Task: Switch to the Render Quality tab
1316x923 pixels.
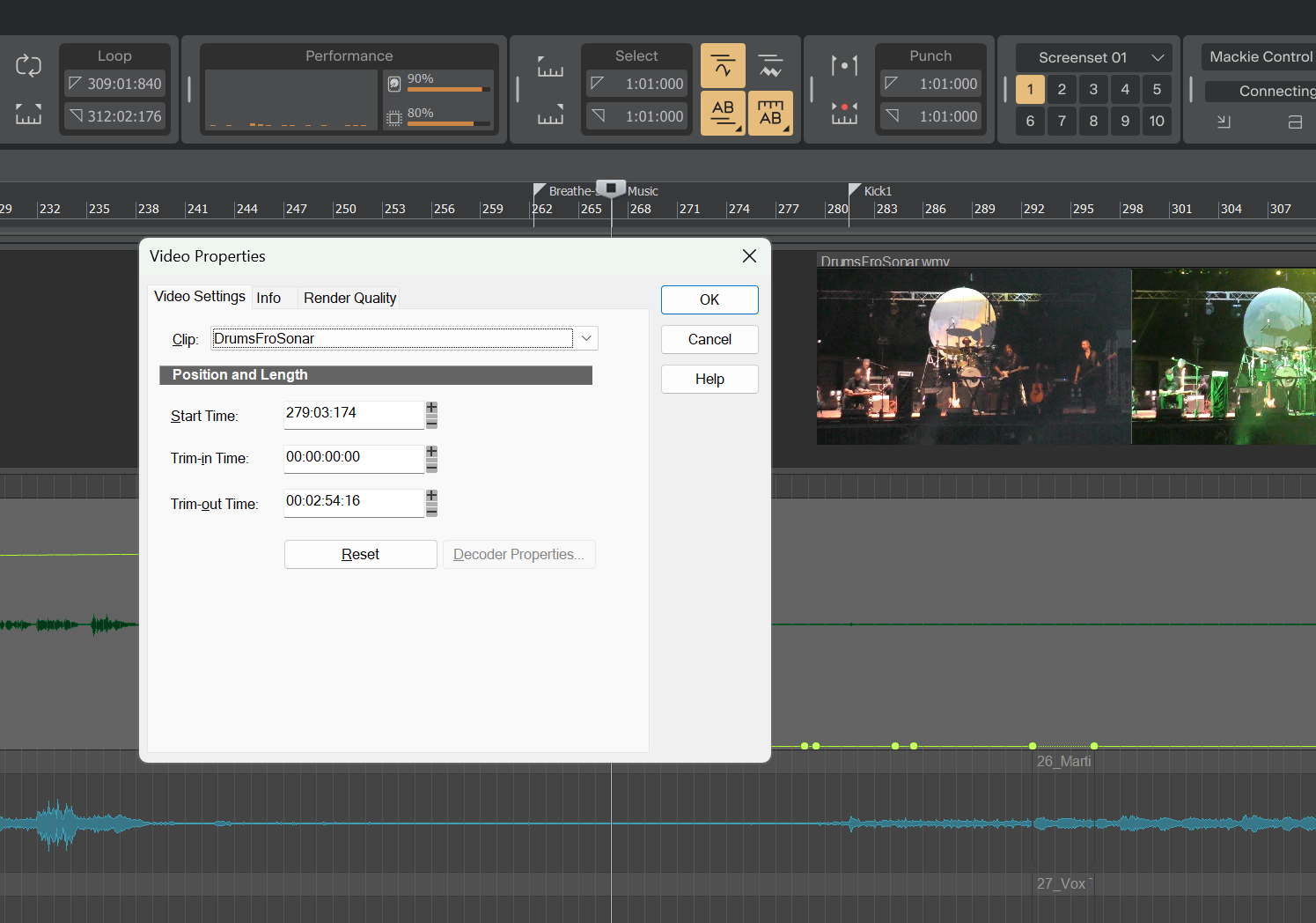Action: [349, 298]
